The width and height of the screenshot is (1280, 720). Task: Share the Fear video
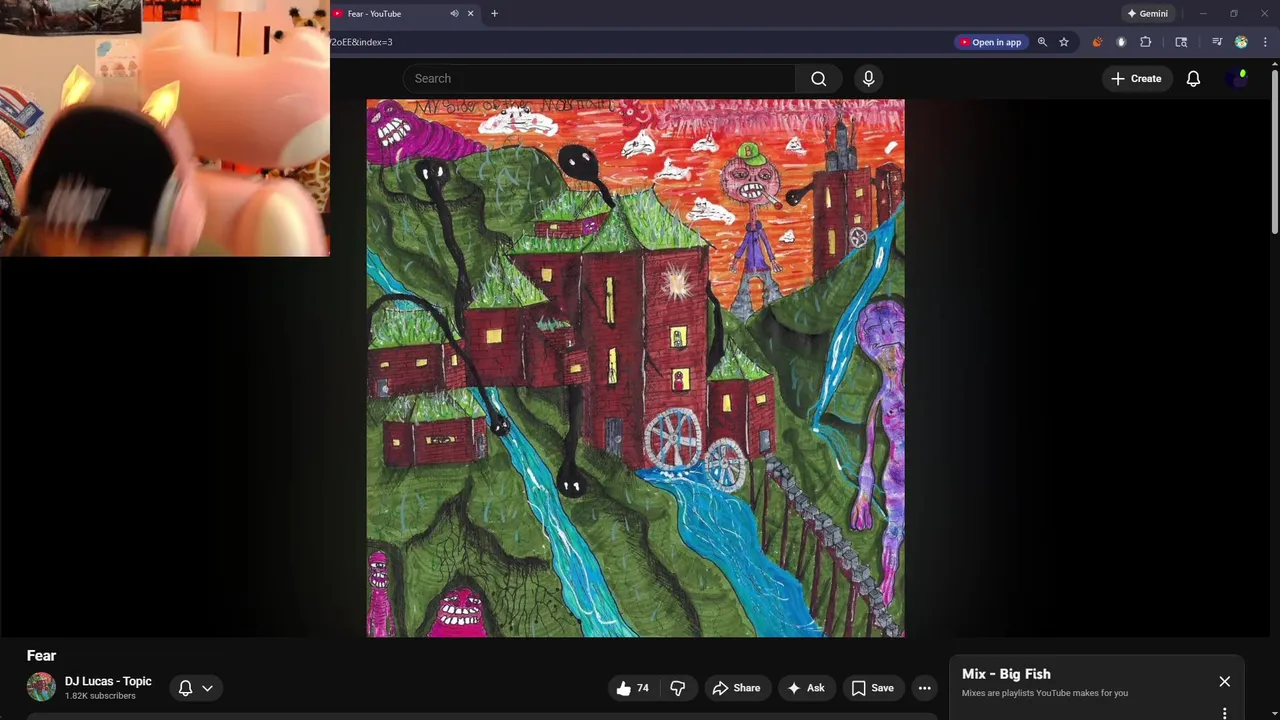coord(736,688)
